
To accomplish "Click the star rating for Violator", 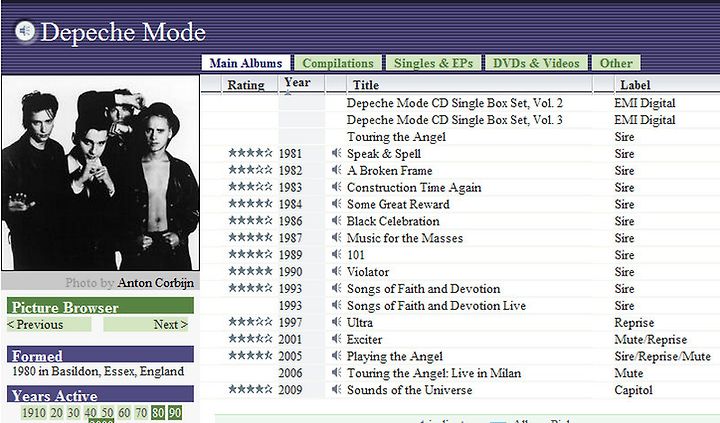I will click(250, 271).
